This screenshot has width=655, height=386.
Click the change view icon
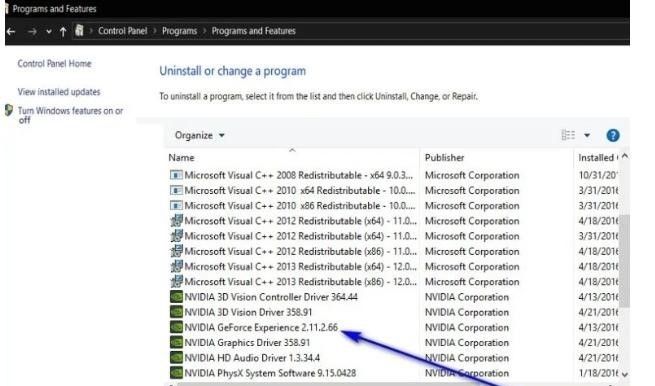(x=568, y=135)
